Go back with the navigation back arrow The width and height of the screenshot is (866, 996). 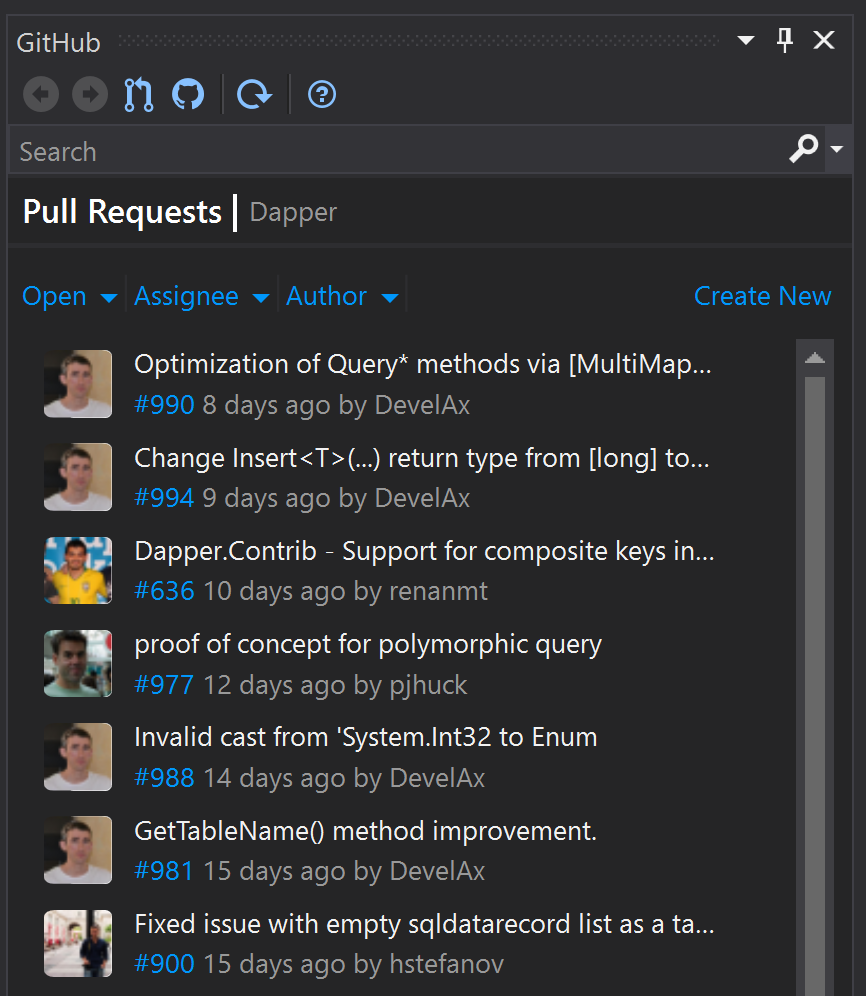point(41,95)
